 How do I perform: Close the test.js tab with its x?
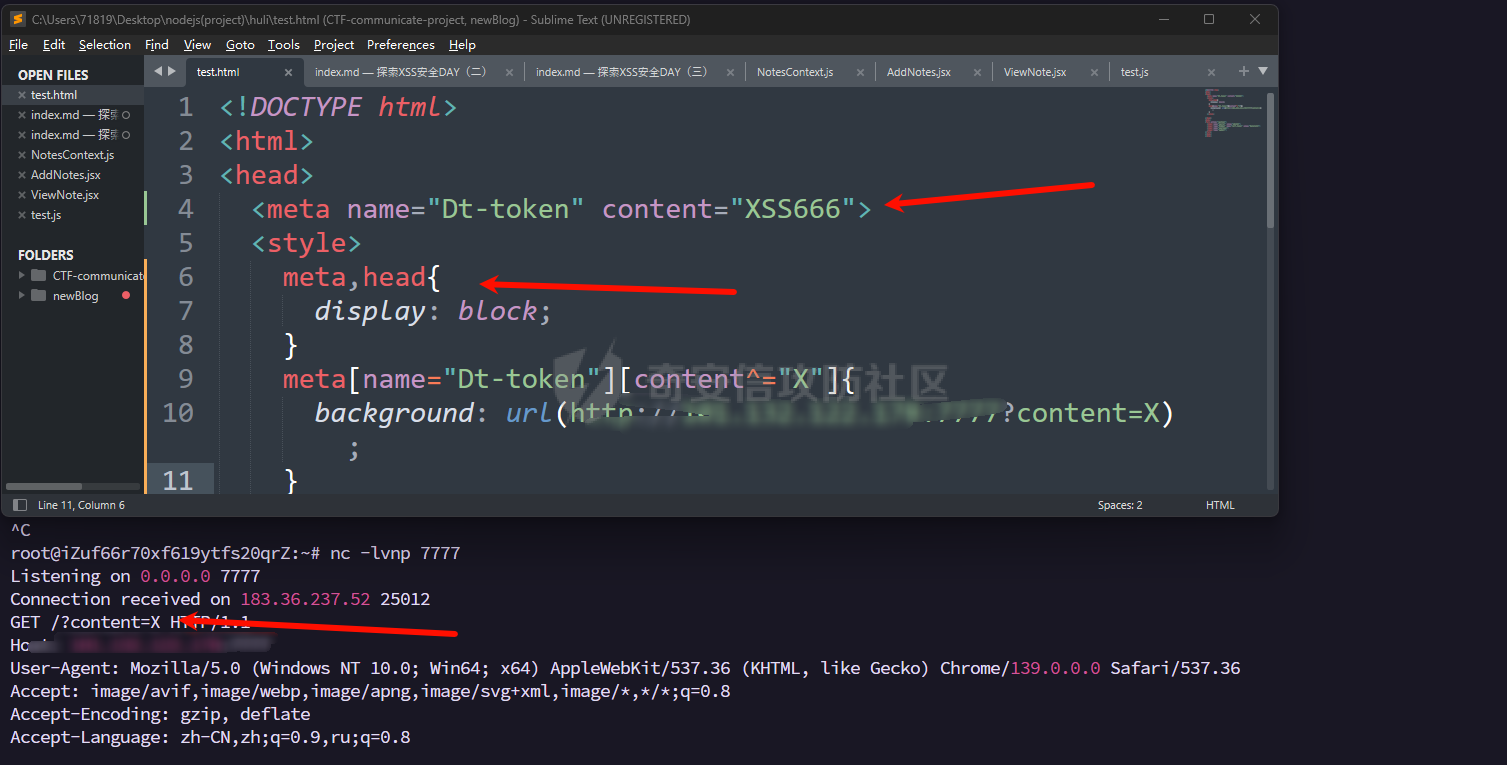[x=1211, y=72]
